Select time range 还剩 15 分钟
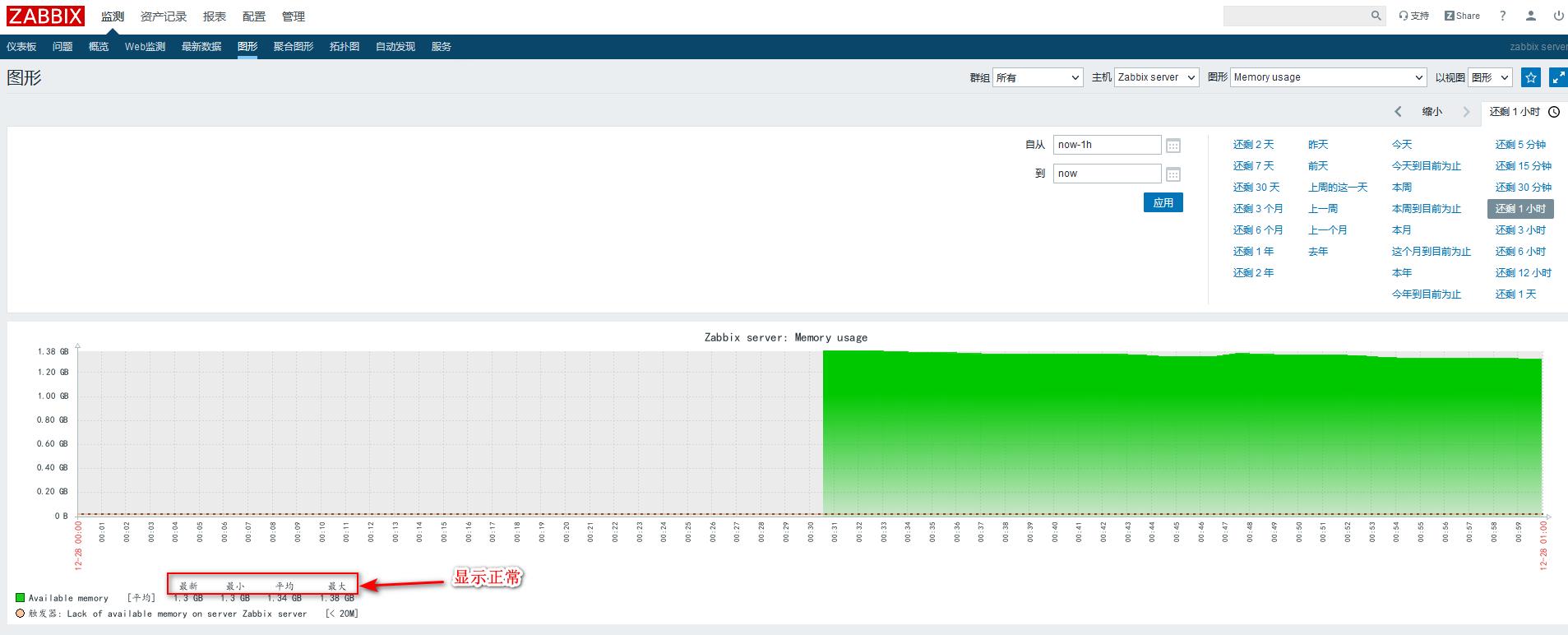Viewport: 1568px width, 635px height. (x=1524, y=165)
